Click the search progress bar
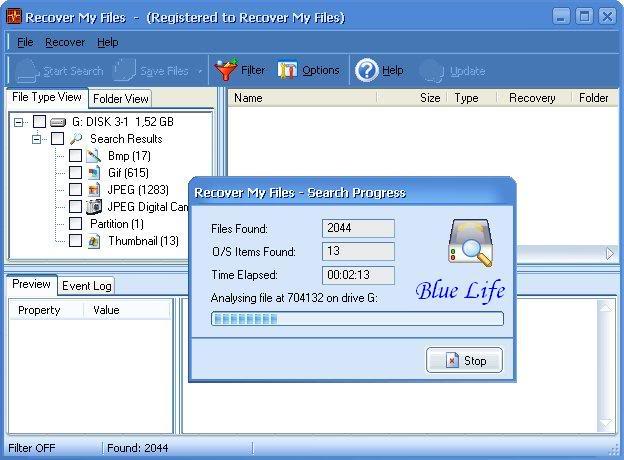The image size is (624, 460). (357, 319)
